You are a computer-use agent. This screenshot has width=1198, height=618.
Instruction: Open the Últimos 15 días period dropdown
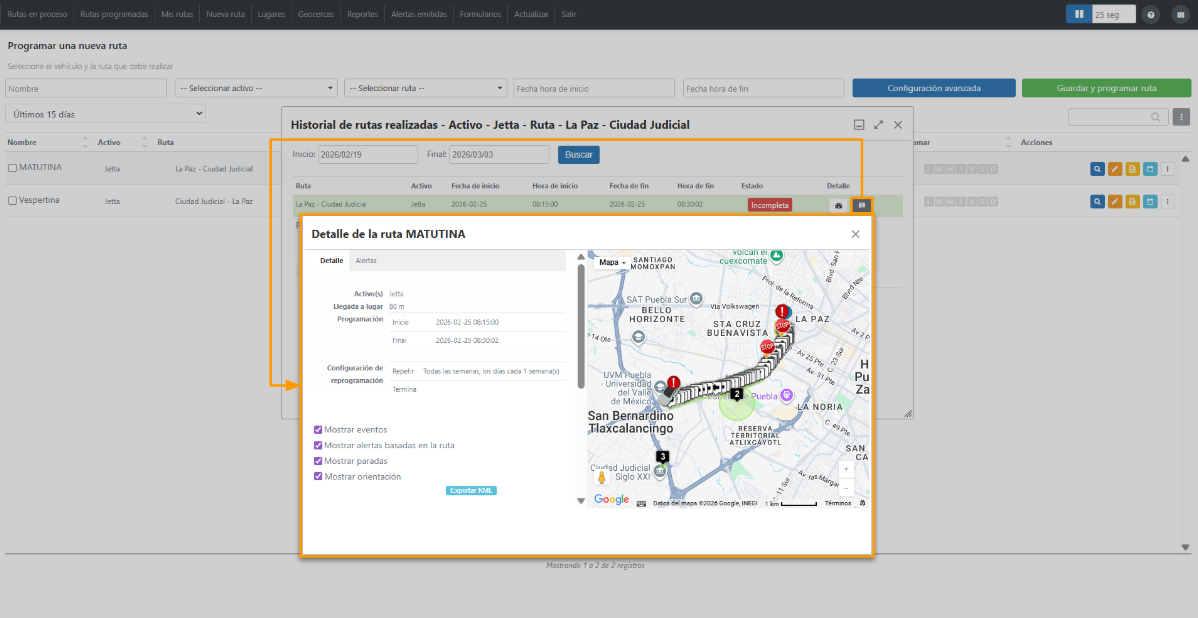click(x=105, y=114)
